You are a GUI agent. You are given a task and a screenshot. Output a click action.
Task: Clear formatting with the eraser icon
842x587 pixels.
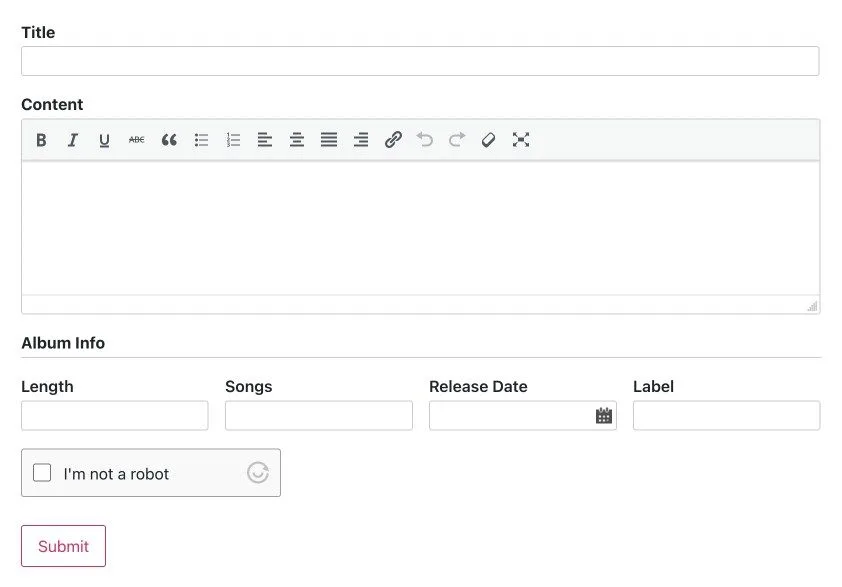coord(488,140)
